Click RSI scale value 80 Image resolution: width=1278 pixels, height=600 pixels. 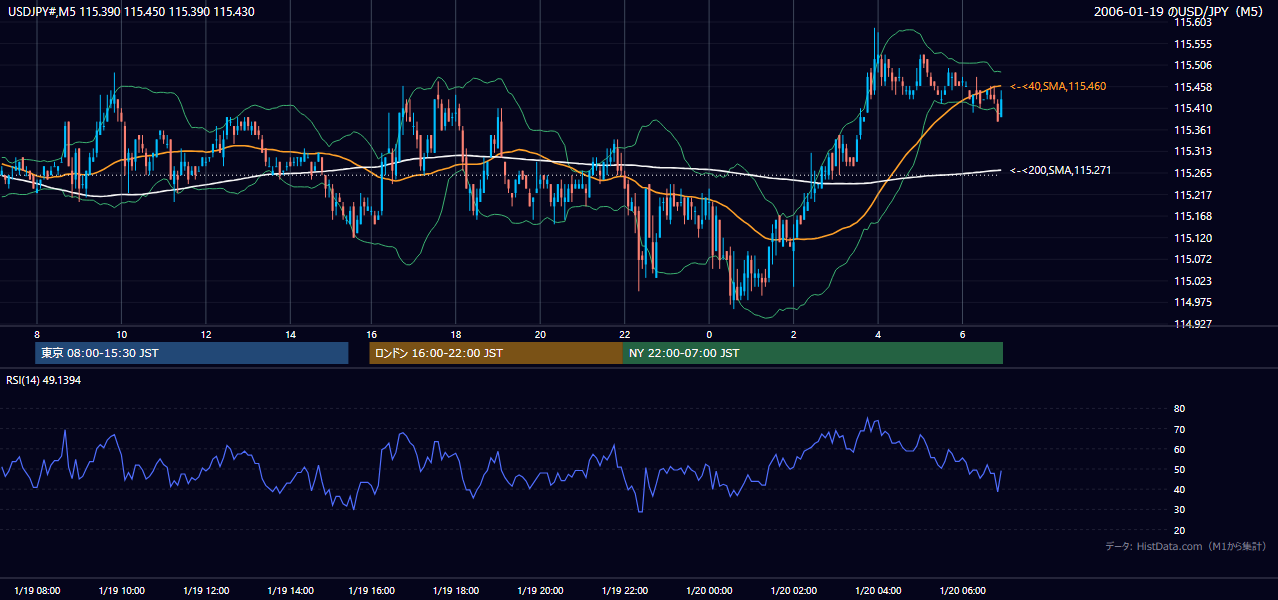[x=1180, y=409]
